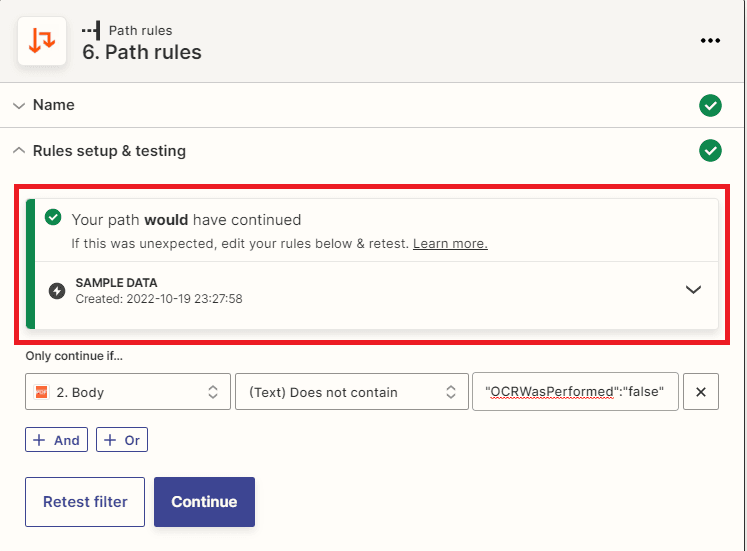
Task: Click the green checkmark for Rules setup & testing
Action: click(x=710, y=150)
